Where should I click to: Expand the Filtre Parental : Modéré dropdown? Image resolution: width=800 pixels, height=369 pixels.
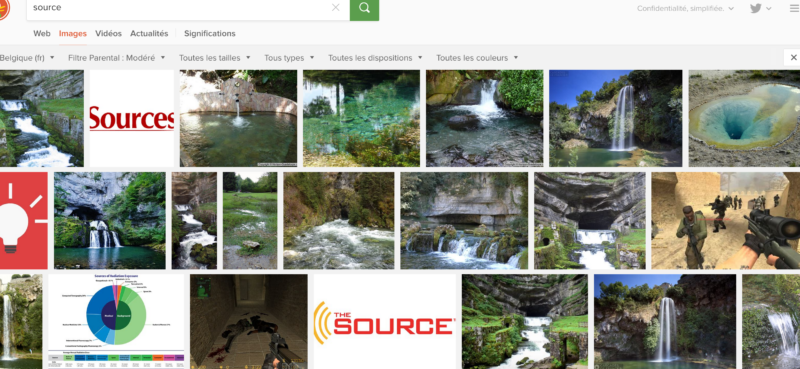pyautogui.click(x=117, y=58)
